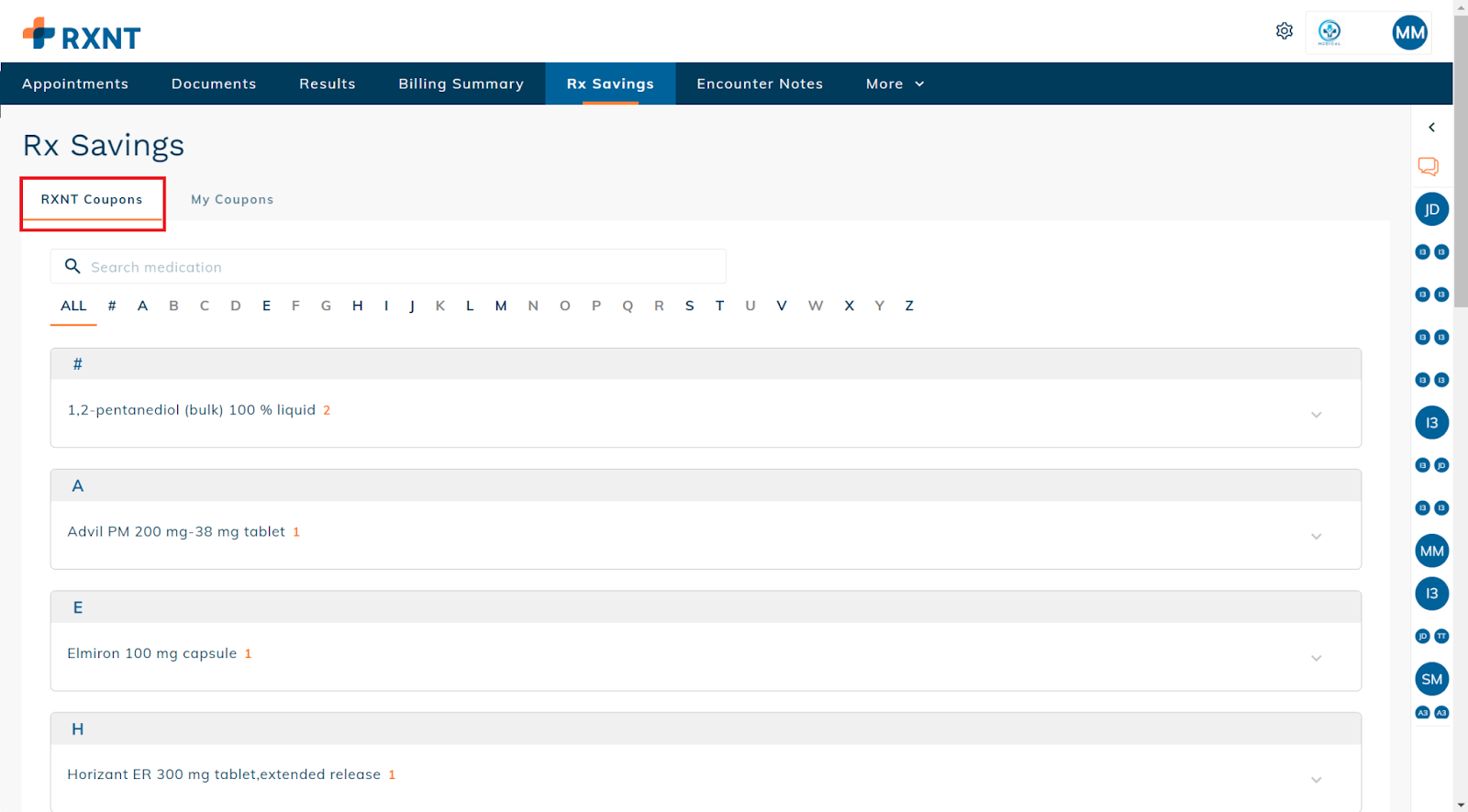Open the More dropdown menu
The image size is (1468, 812).
pos(895,83)
